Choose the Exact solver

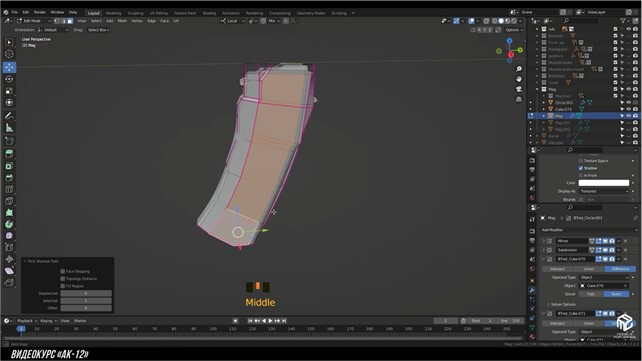pos(616,294)
